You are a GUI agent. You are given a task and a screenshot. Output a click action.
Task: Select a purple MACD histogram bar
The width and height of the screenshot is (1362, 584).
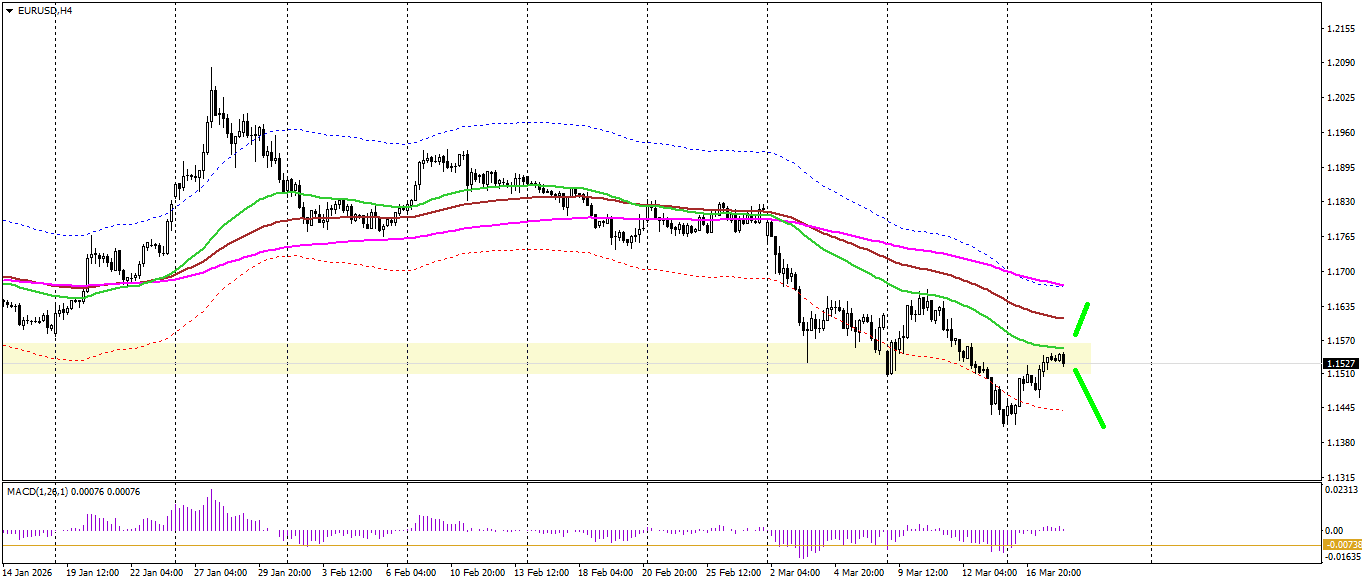tap(211, 510)
